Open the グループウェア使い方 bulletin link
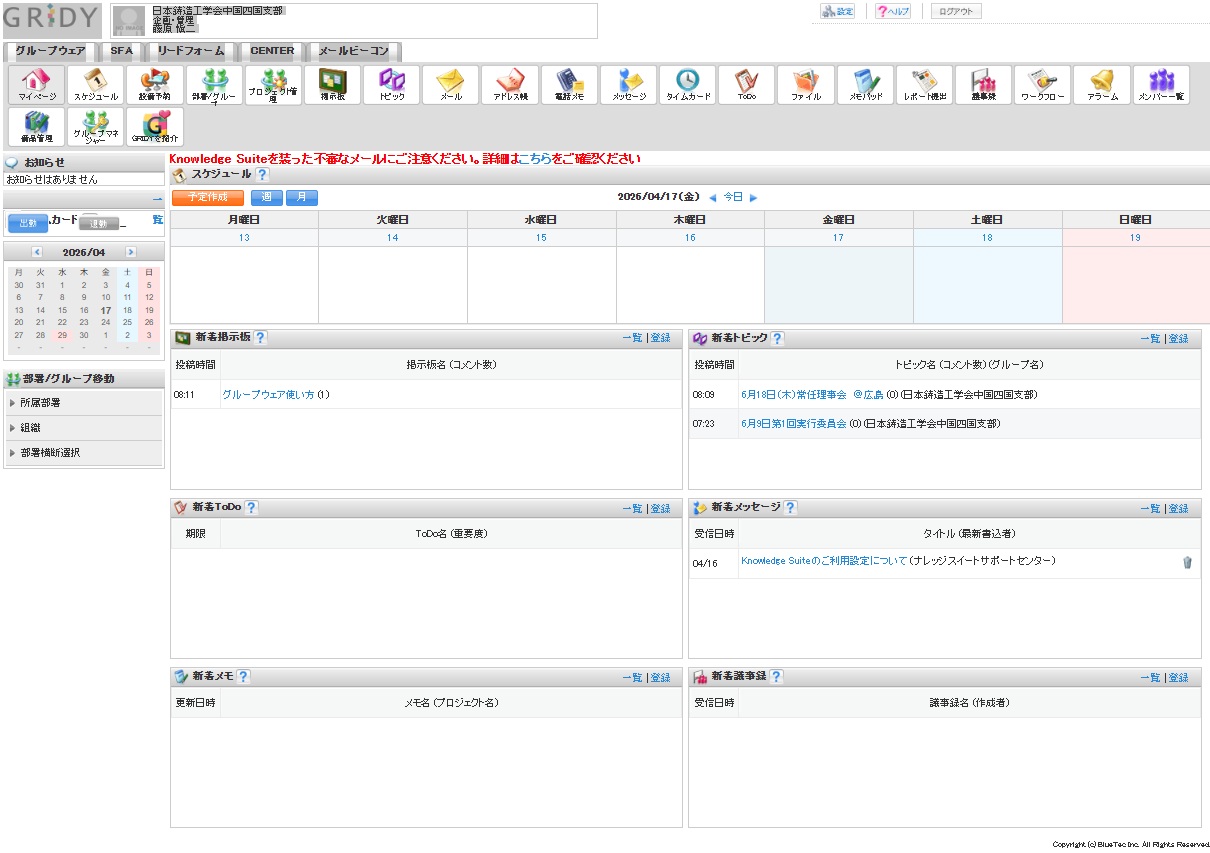The image size is (1210, 853). (267, 395)
